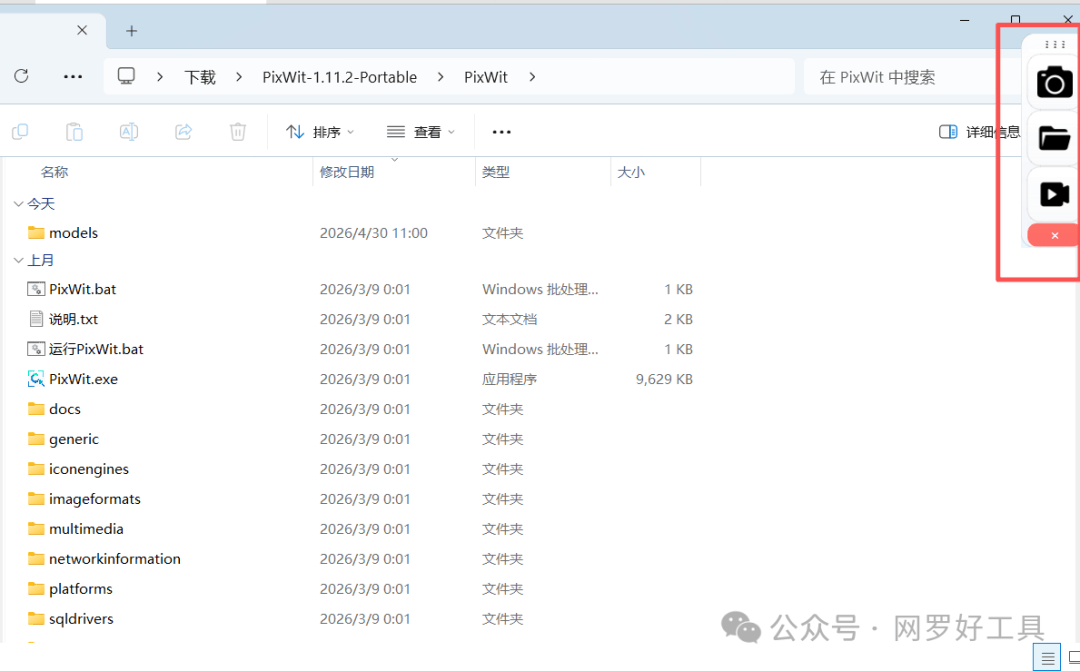Click 应用程序 type of PixWit.exe
Viewport: 1080px width, 671px height.
point(509,379)
